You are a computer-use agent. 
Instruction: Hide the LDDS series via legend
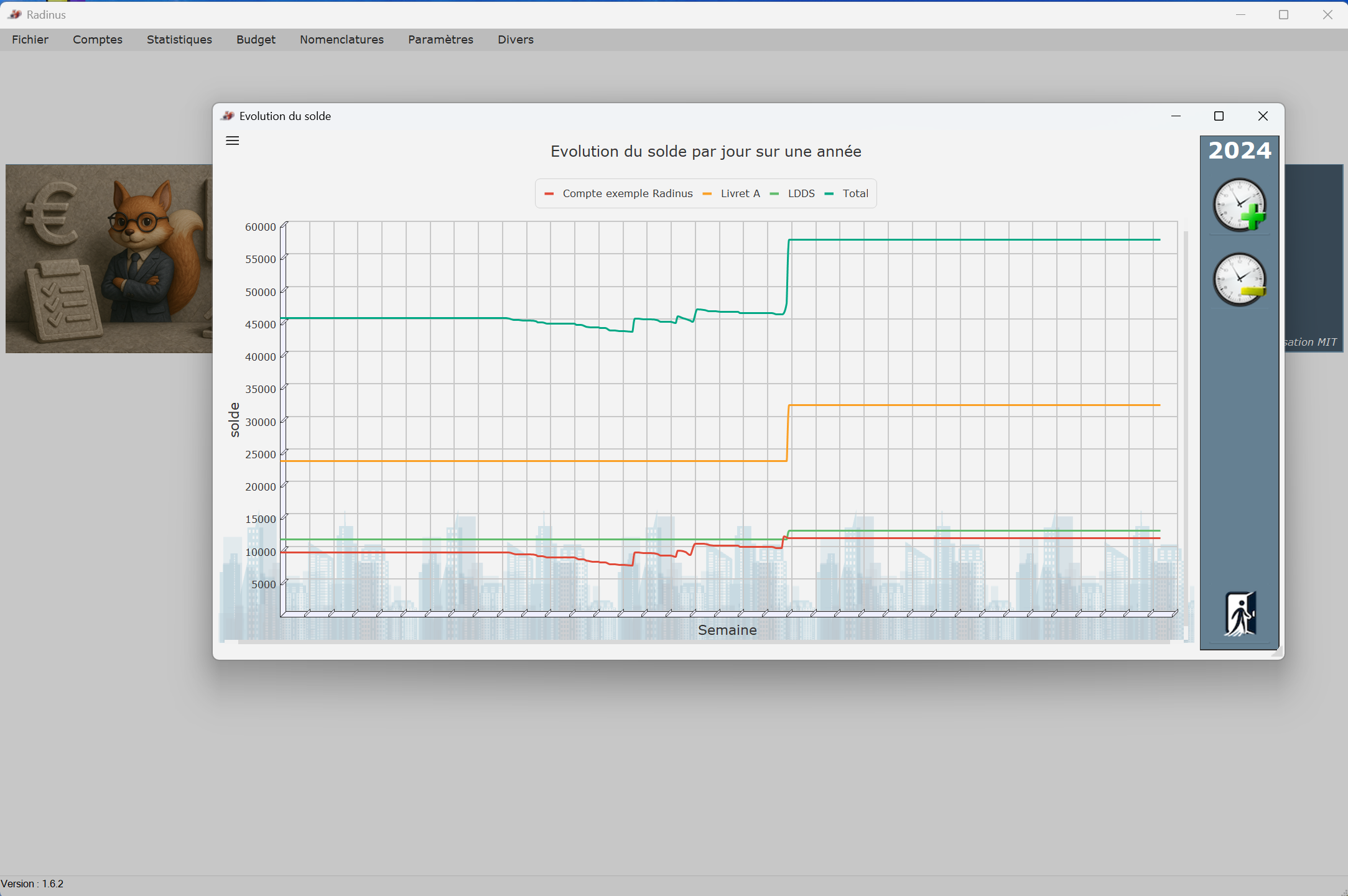pyautogui.click(x=801, y=194)
